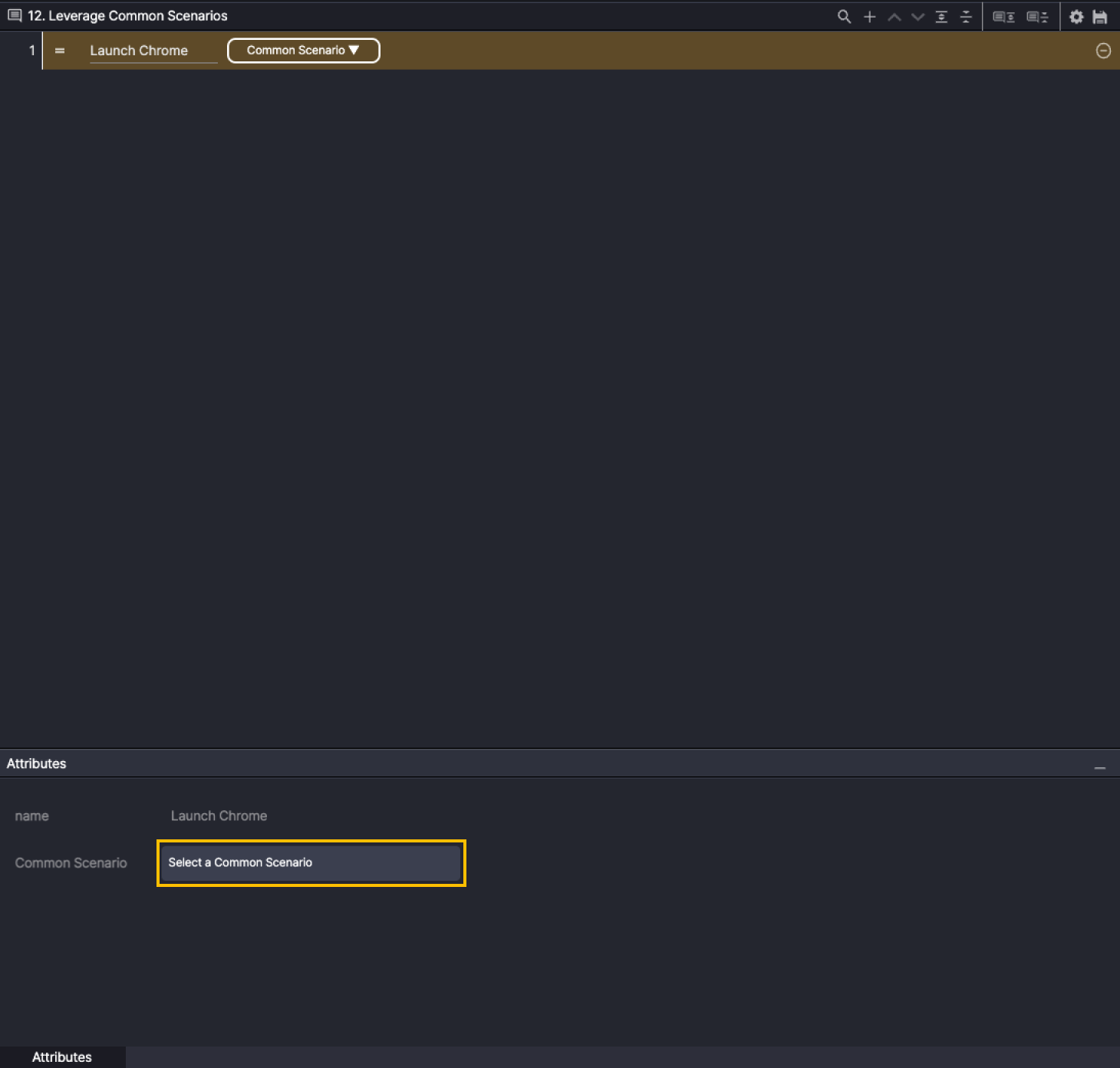The width and height of the screenshot is (1120, 1068).
Task: Minimize the Attributes panel
Action: [1100, 767]
